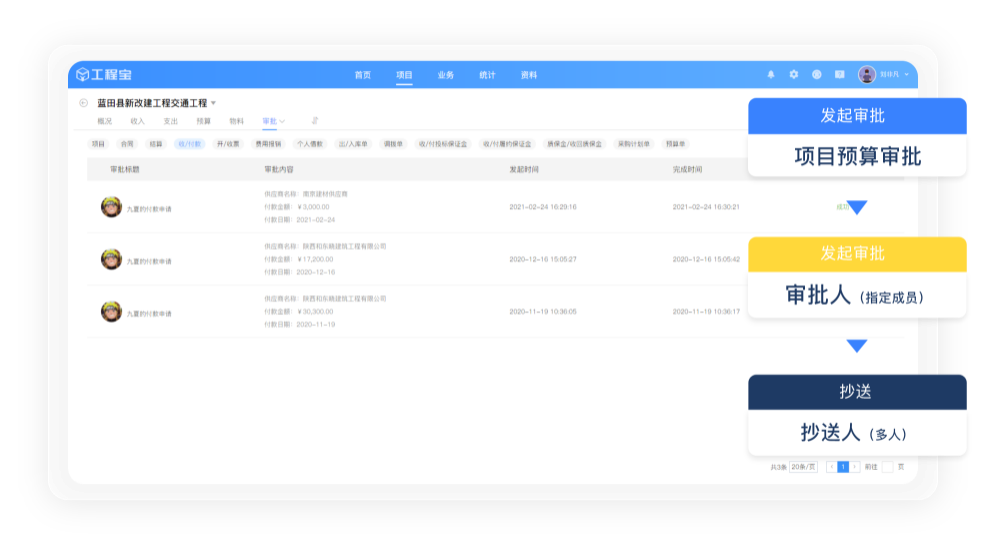Image resolution: width=986 pixels, height=551 pixels.
Task: Click the user avatar in top bar
Action: 867,75
